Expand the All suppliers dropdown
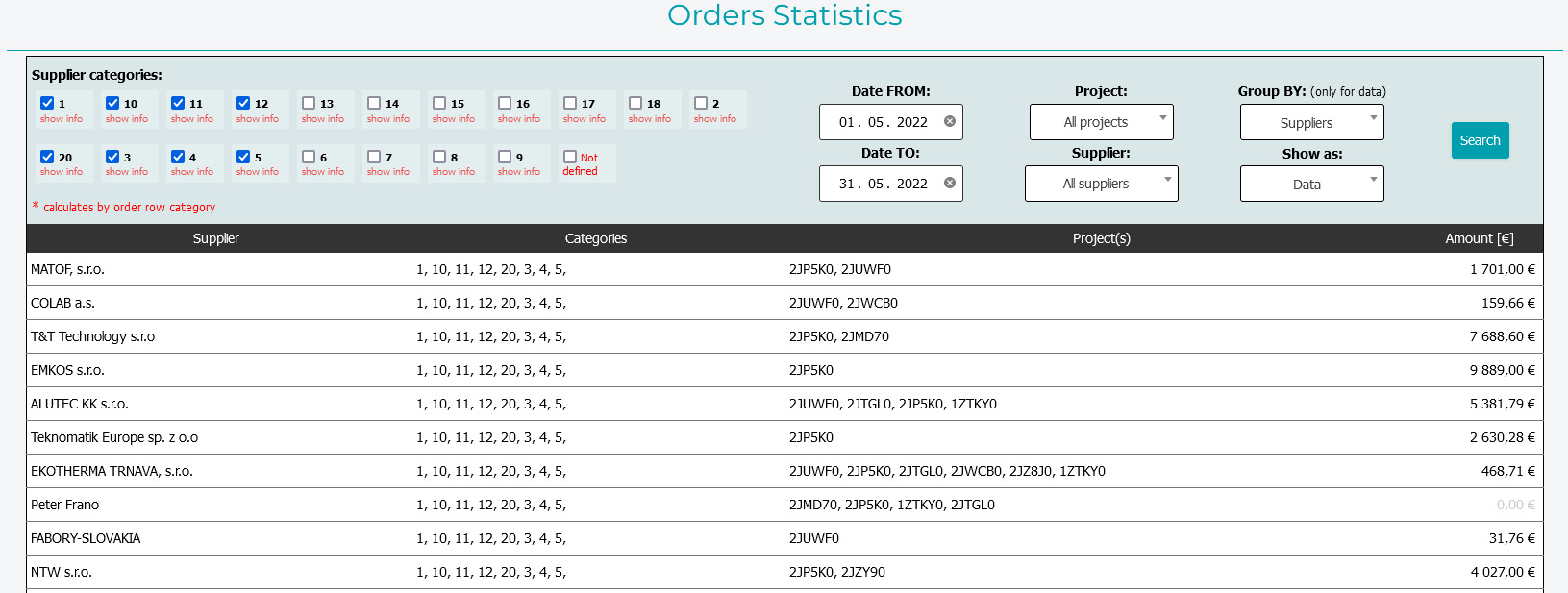The width and height of the screenshot is (1568, 593). coord(1101,184)
